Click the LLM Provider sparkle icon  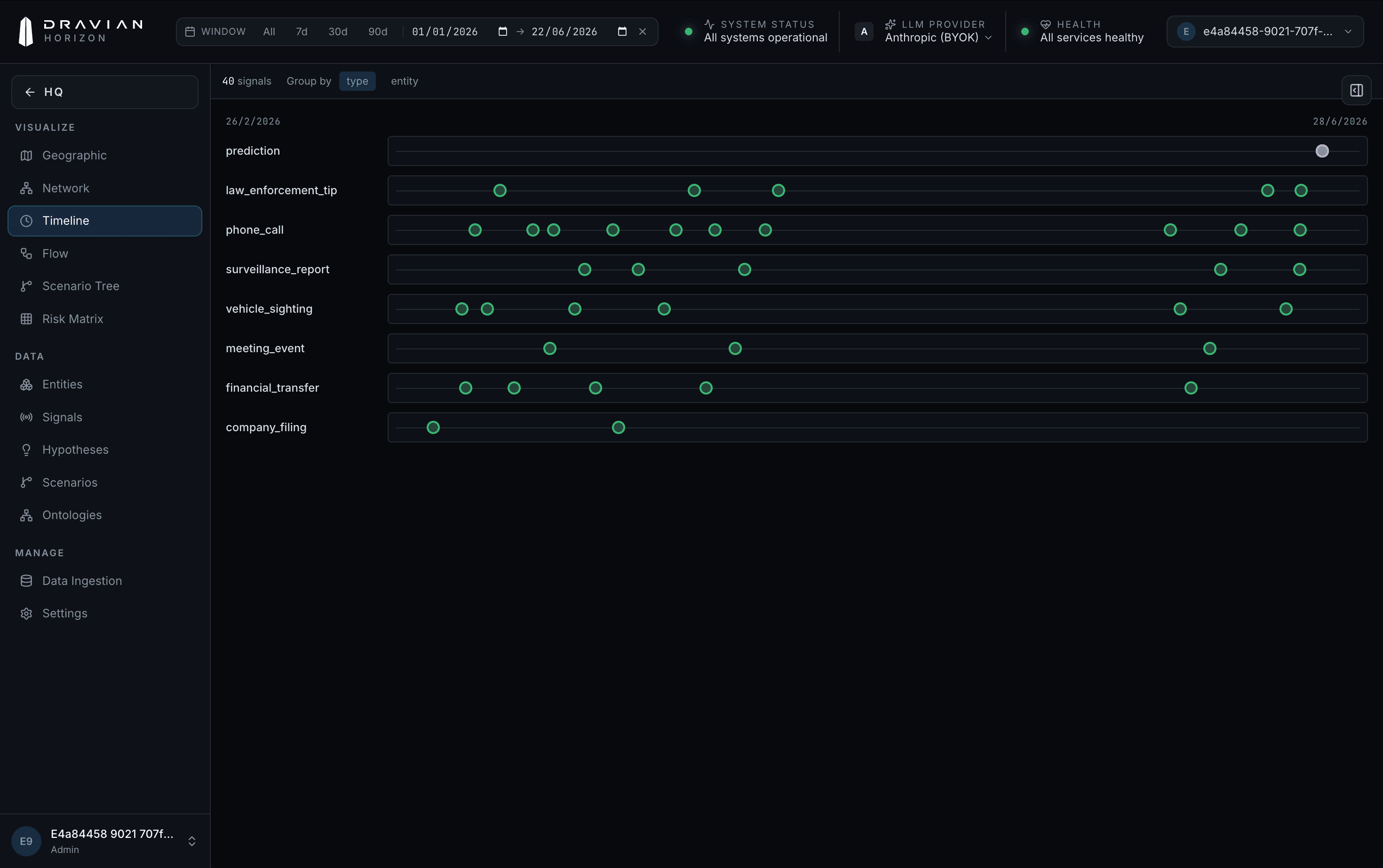[x=890, y=24]
